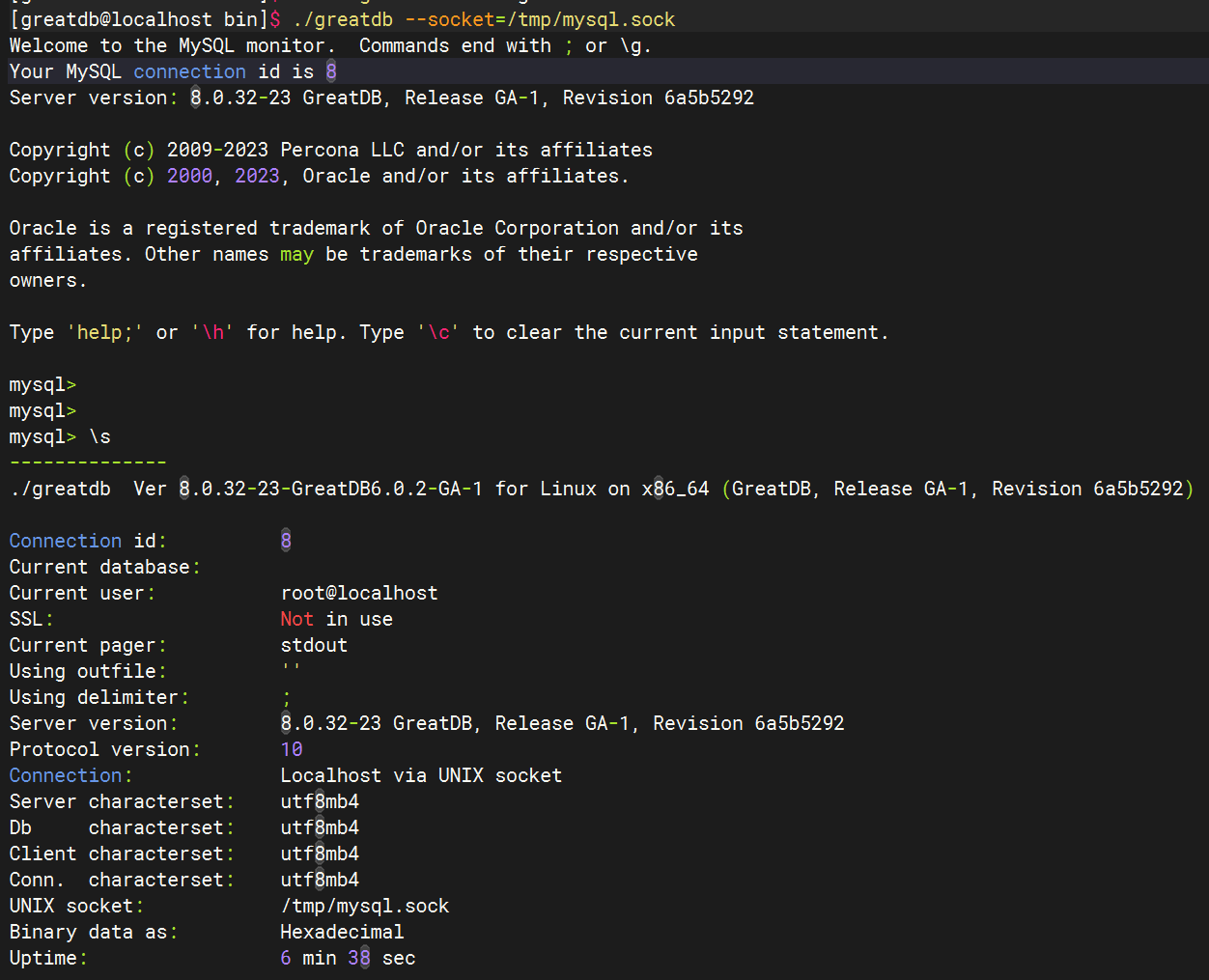Click the 'Using delimiter:' label
Screen dimensions: 1209x980
pos(99,697)
